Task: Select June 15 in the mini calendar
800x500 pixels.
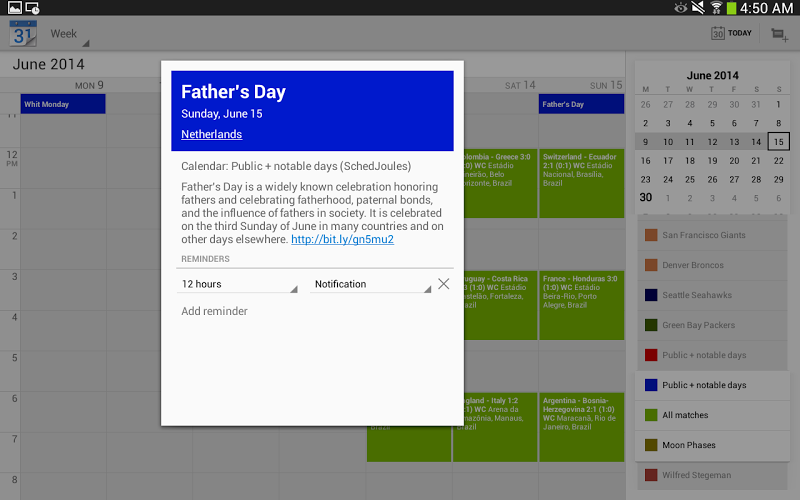Action: coord(779,142)
